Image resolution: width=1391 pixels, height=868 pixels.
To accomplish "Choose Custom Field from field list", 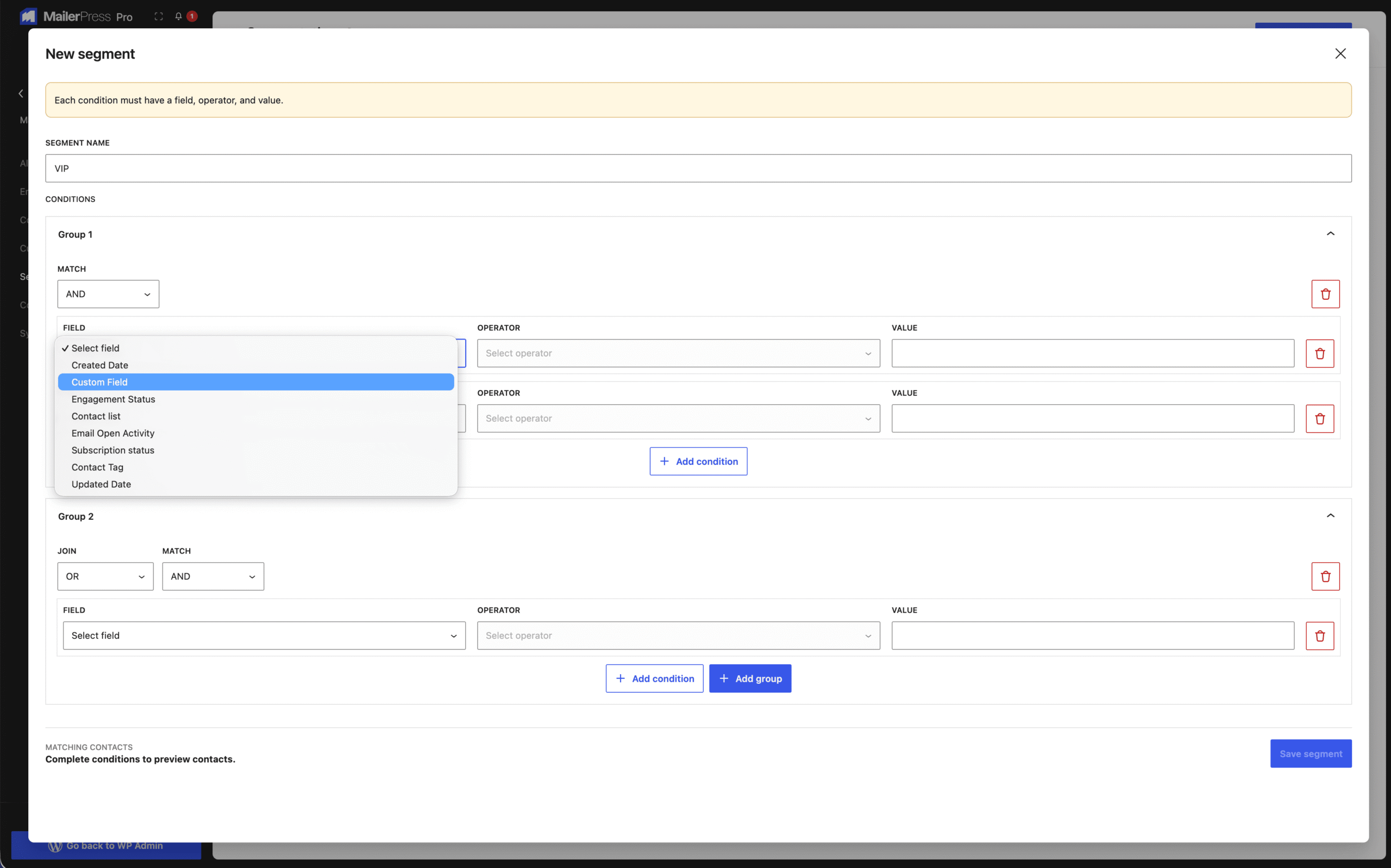I will (x=255, y=382).
